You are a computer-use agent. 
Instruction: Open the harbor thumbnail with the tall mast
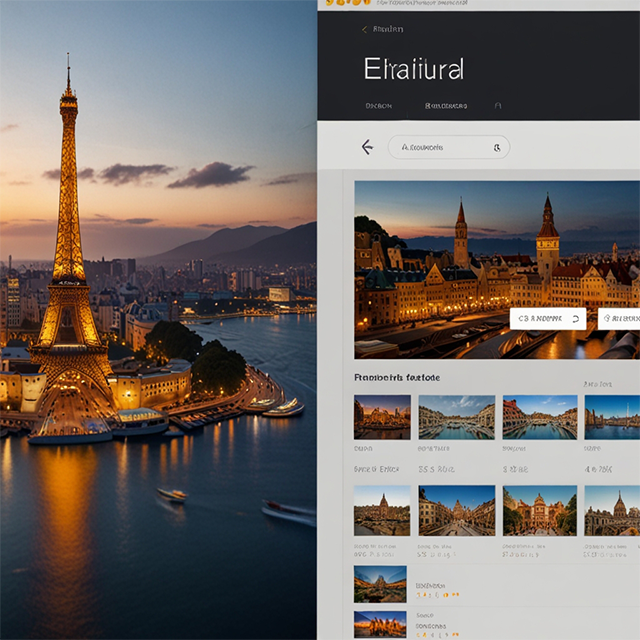(612, 417)
